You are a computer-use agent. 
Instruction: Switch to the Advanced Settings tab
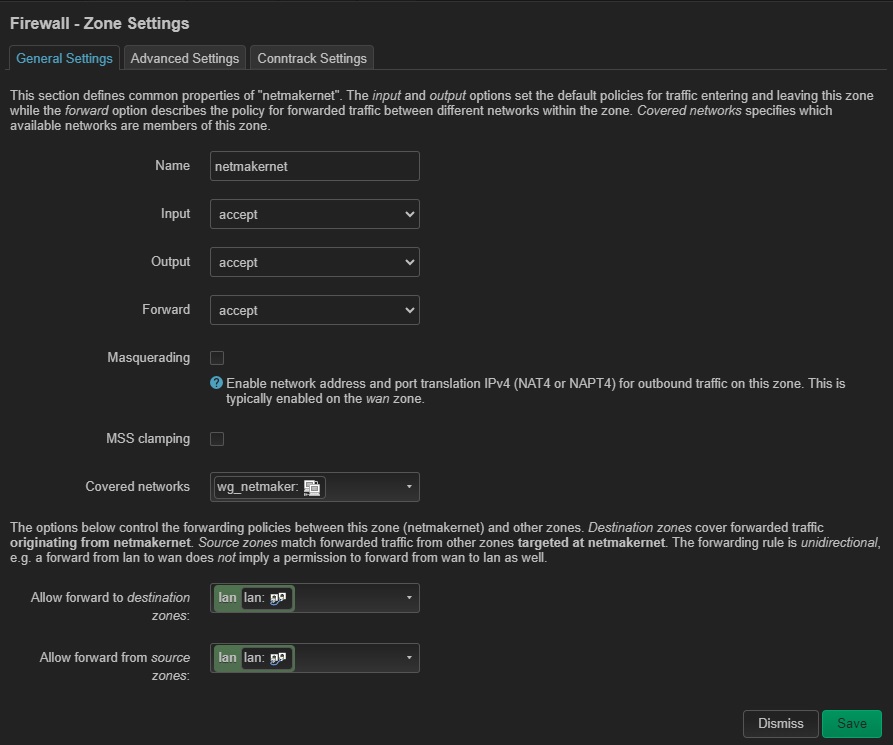point(185,58)
